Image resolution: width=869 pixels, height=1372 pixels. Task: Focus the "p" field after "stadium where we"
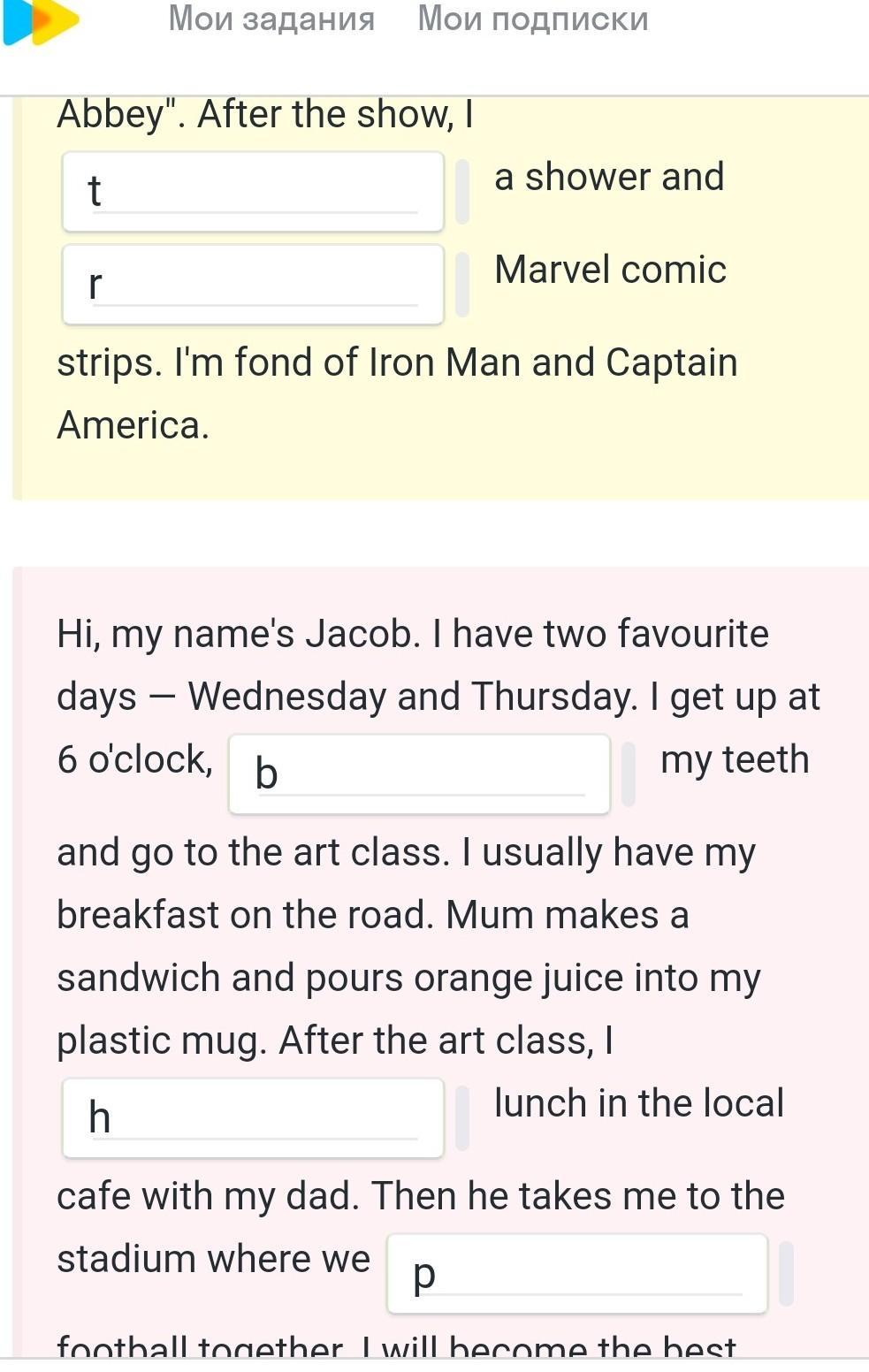click(576, 1274)
